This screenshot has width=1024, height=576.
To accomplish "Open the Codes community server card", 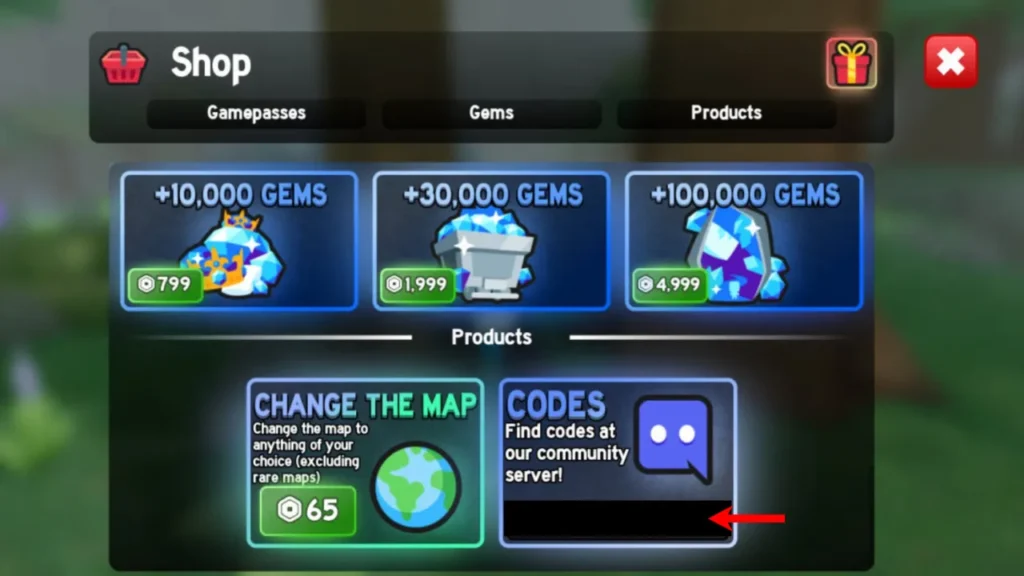I will tap(618, 462).
